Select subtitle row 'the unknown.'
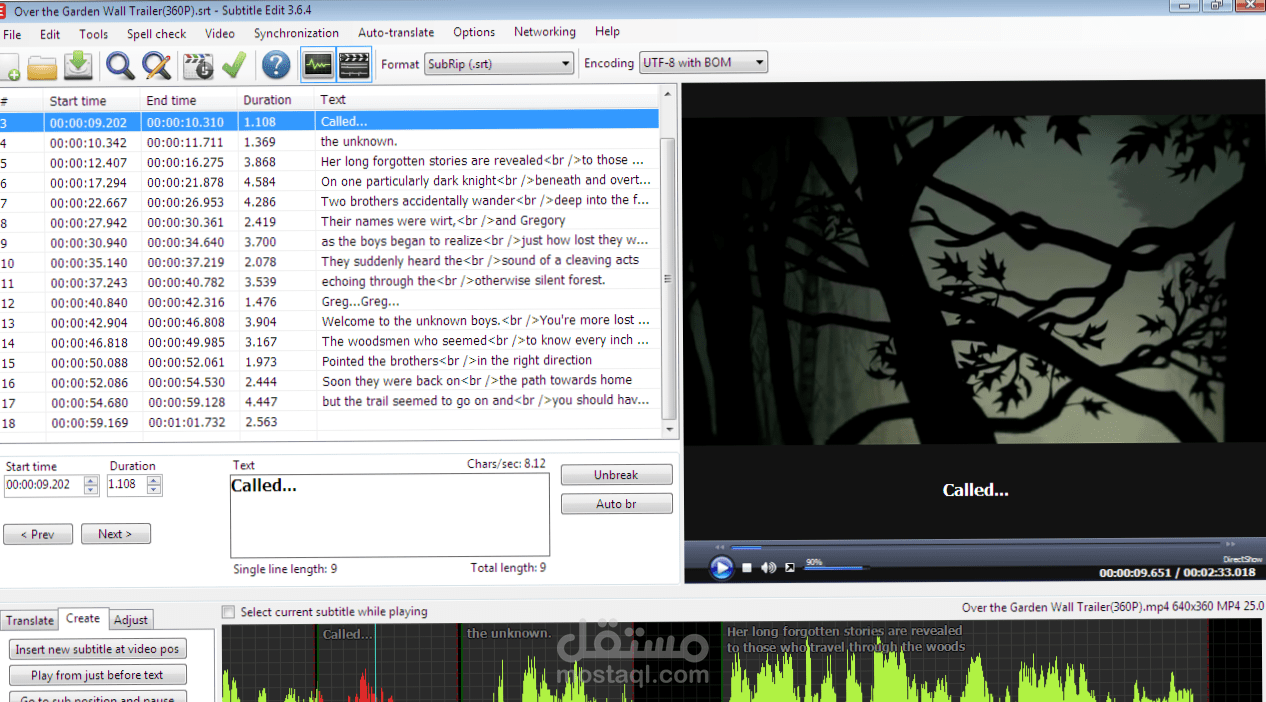The height and width of the screenshot is (702, 1266). pos(330,142)
